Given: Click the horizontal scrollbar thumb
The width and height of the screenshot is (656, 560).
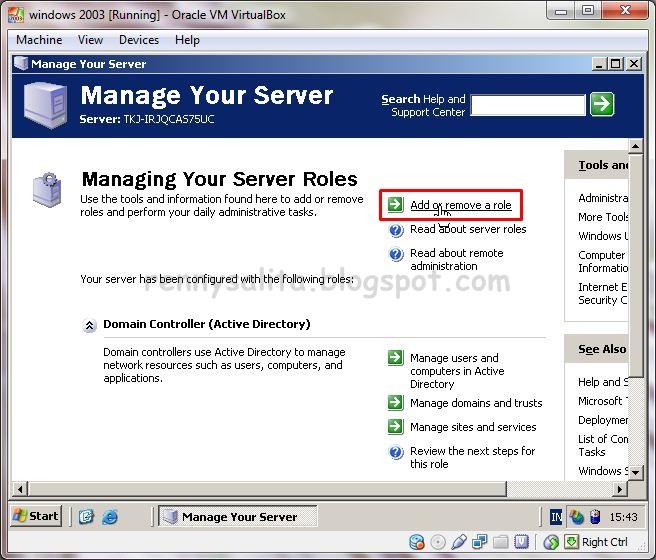Looking at the screenshot, I should 267,488.
